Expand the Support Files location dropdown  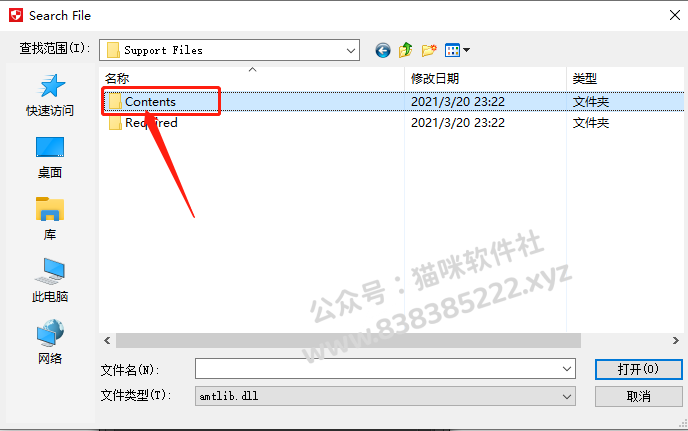351,50
